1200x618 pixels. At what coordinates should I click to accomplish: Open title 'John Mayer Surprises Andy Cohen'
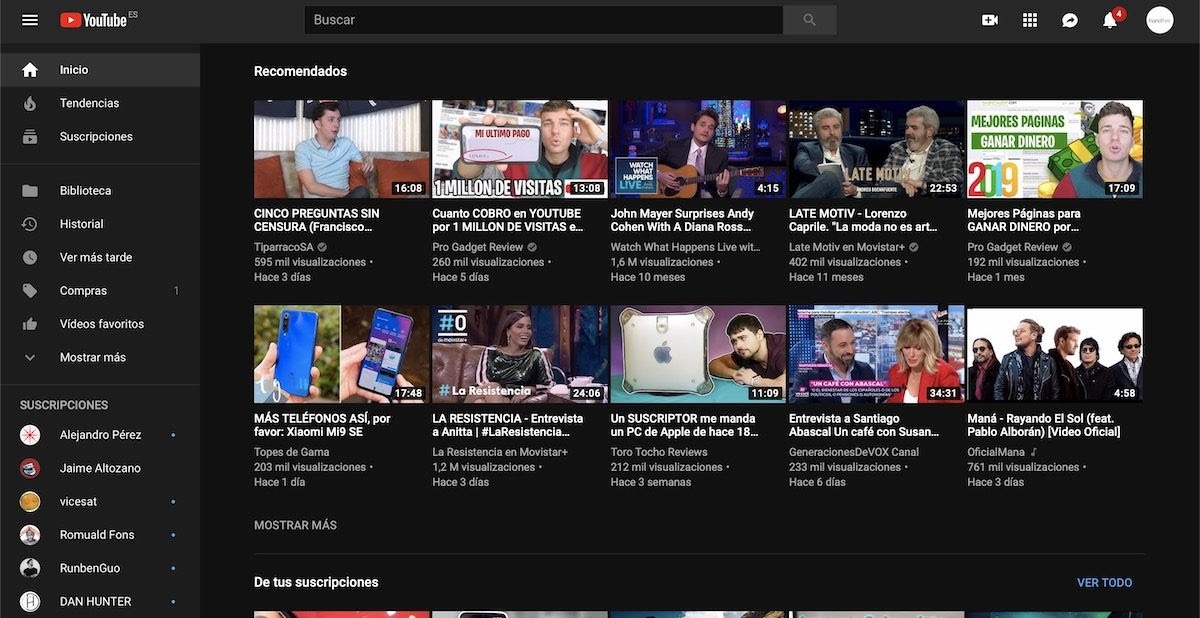click(683, 220)
